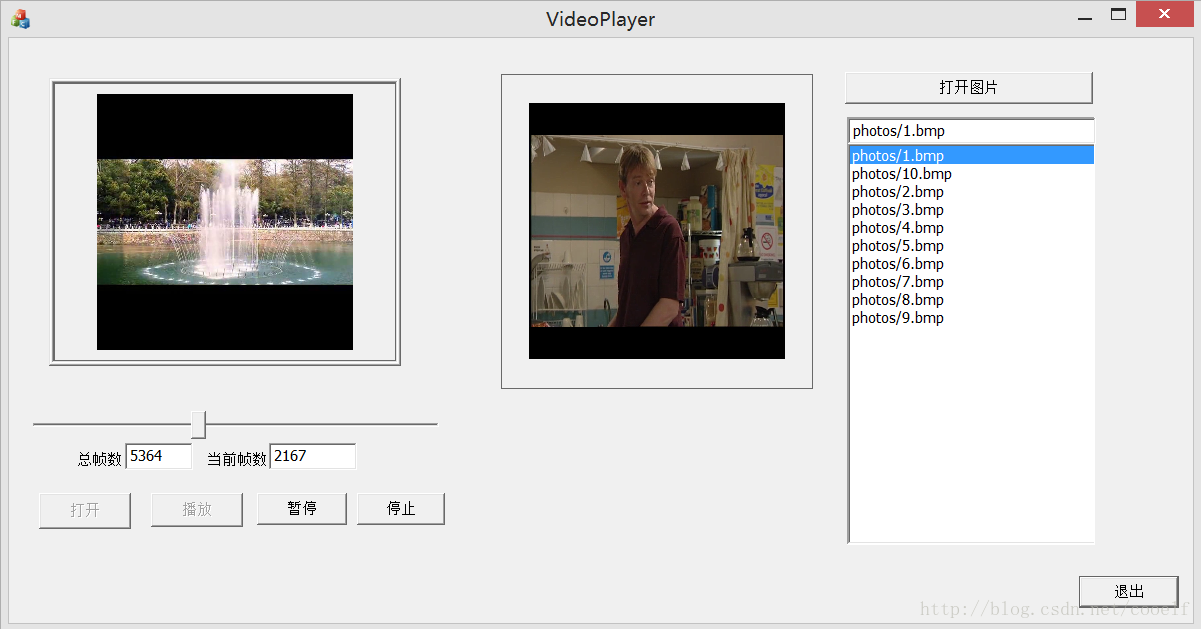Viewport: 1201px width, 629px height.
Task: Close the VideoPlayer window
Action: pyautogui.click(x=1163, y=14)
